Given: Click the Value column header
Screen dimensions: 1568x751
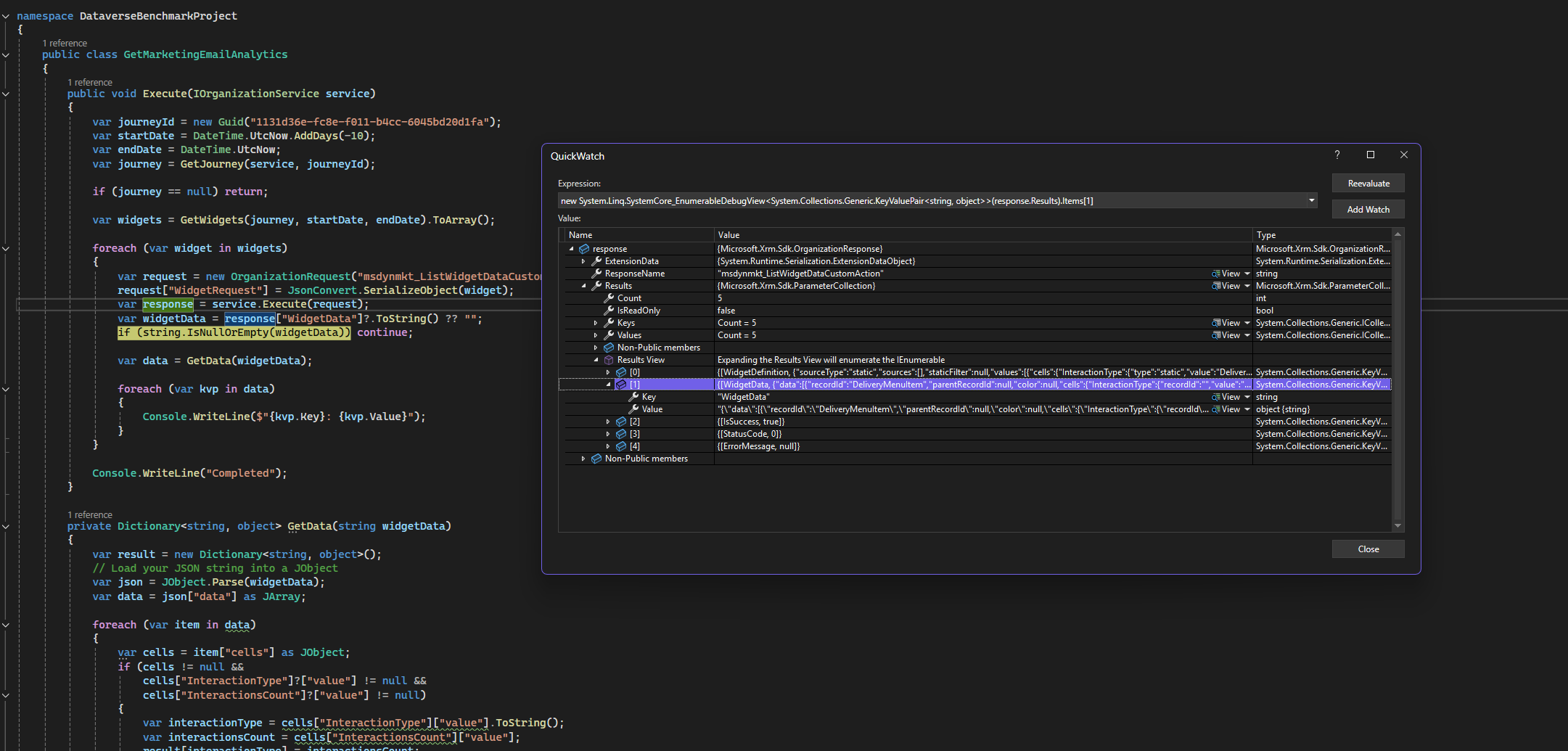Looking at the screenshot, I should coord(983,235).
